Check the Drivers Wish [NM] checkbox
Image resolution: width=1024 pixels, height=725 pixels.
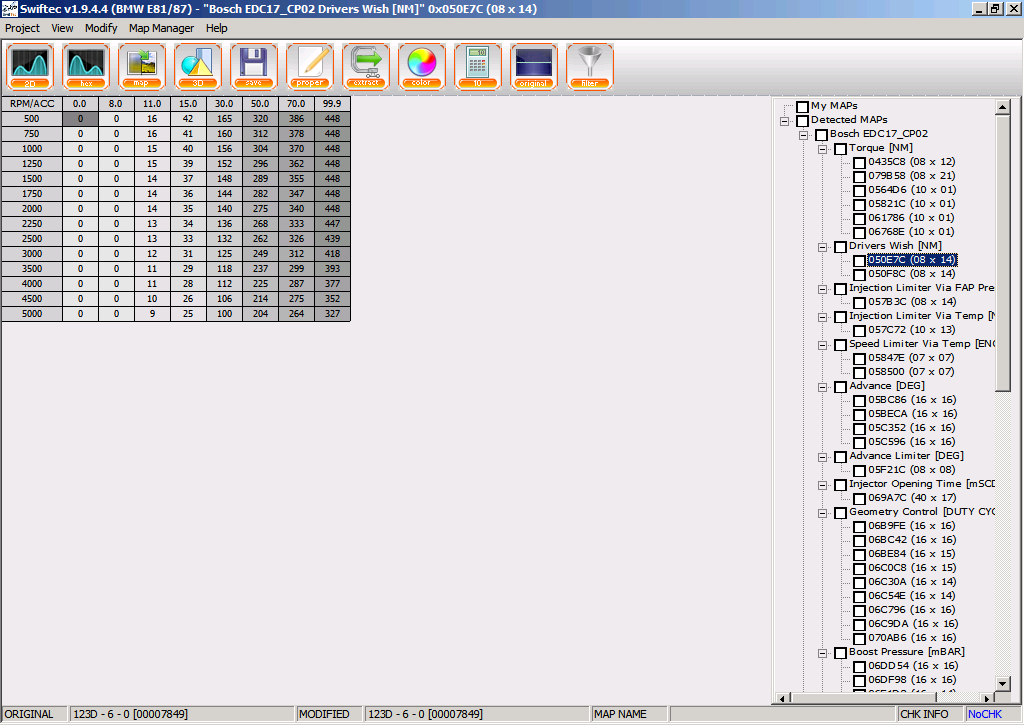pos(840,247)
